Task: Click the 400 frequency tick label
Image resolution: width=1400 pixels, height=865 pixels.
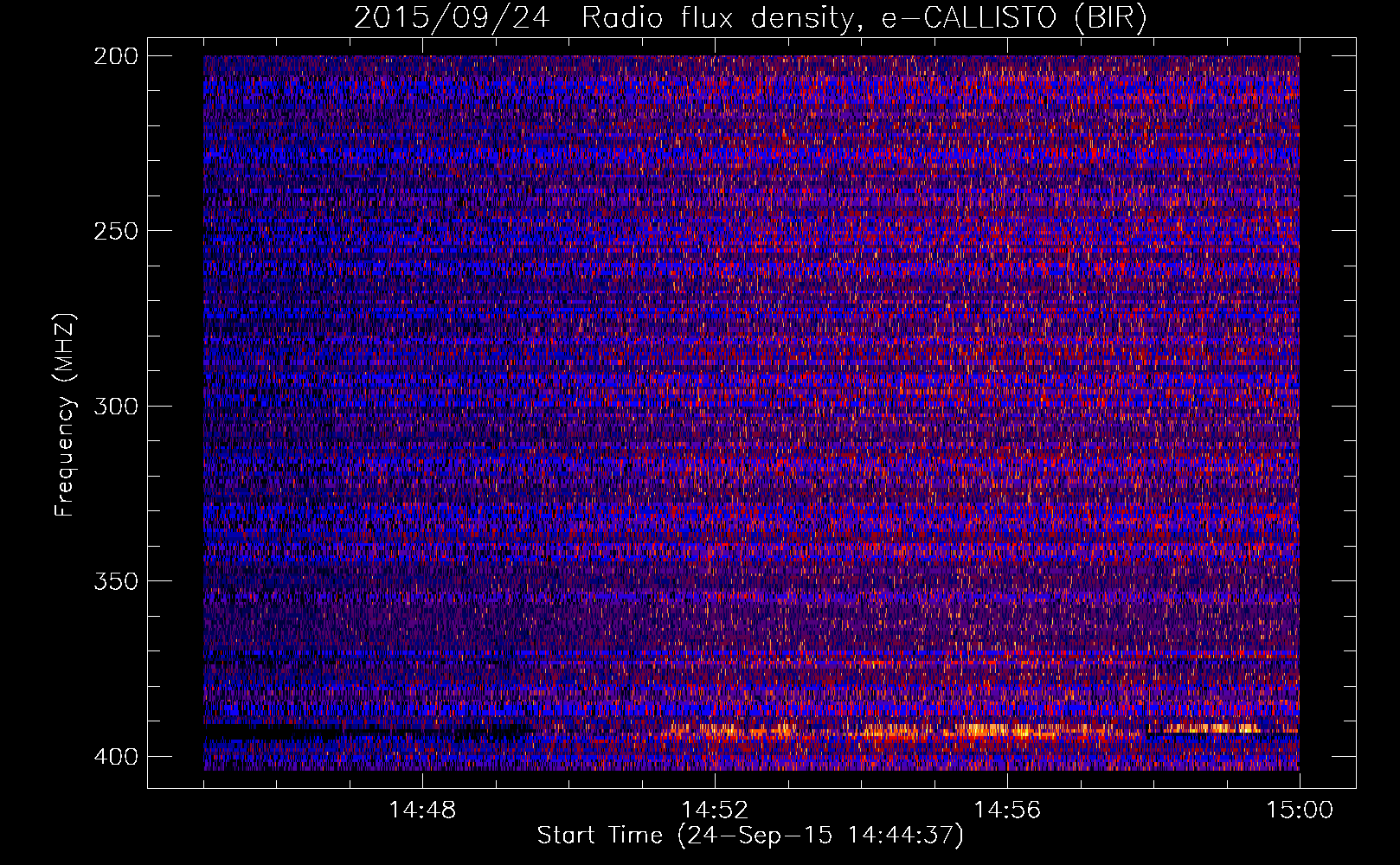Action: click(x=115, y=757)
